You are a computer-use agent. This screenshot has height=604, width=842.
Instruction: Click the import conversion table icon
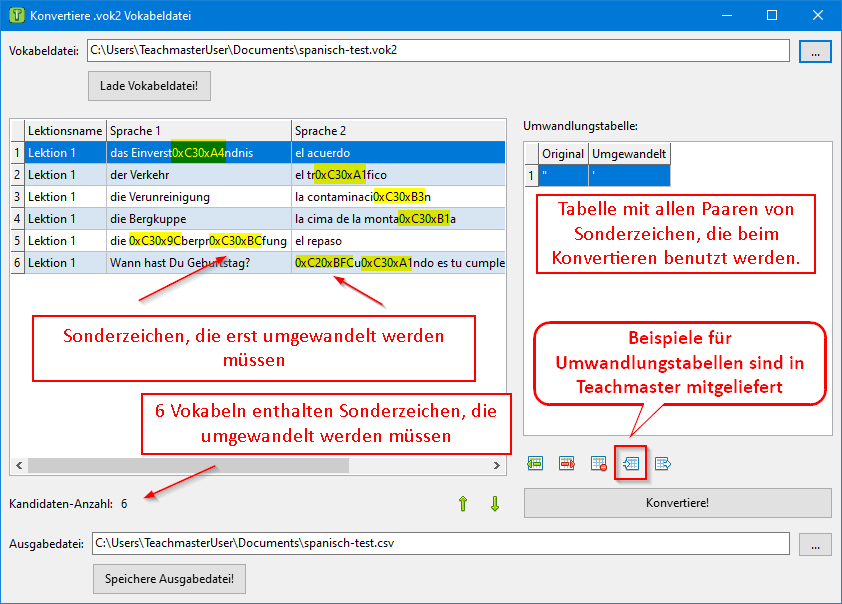630,463
